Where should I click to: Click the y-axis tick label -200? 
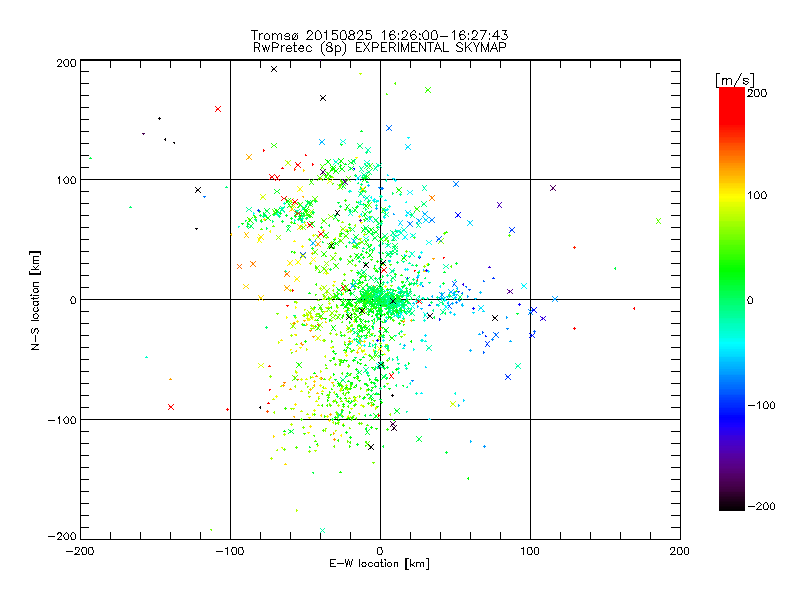[x=62, y=536]
